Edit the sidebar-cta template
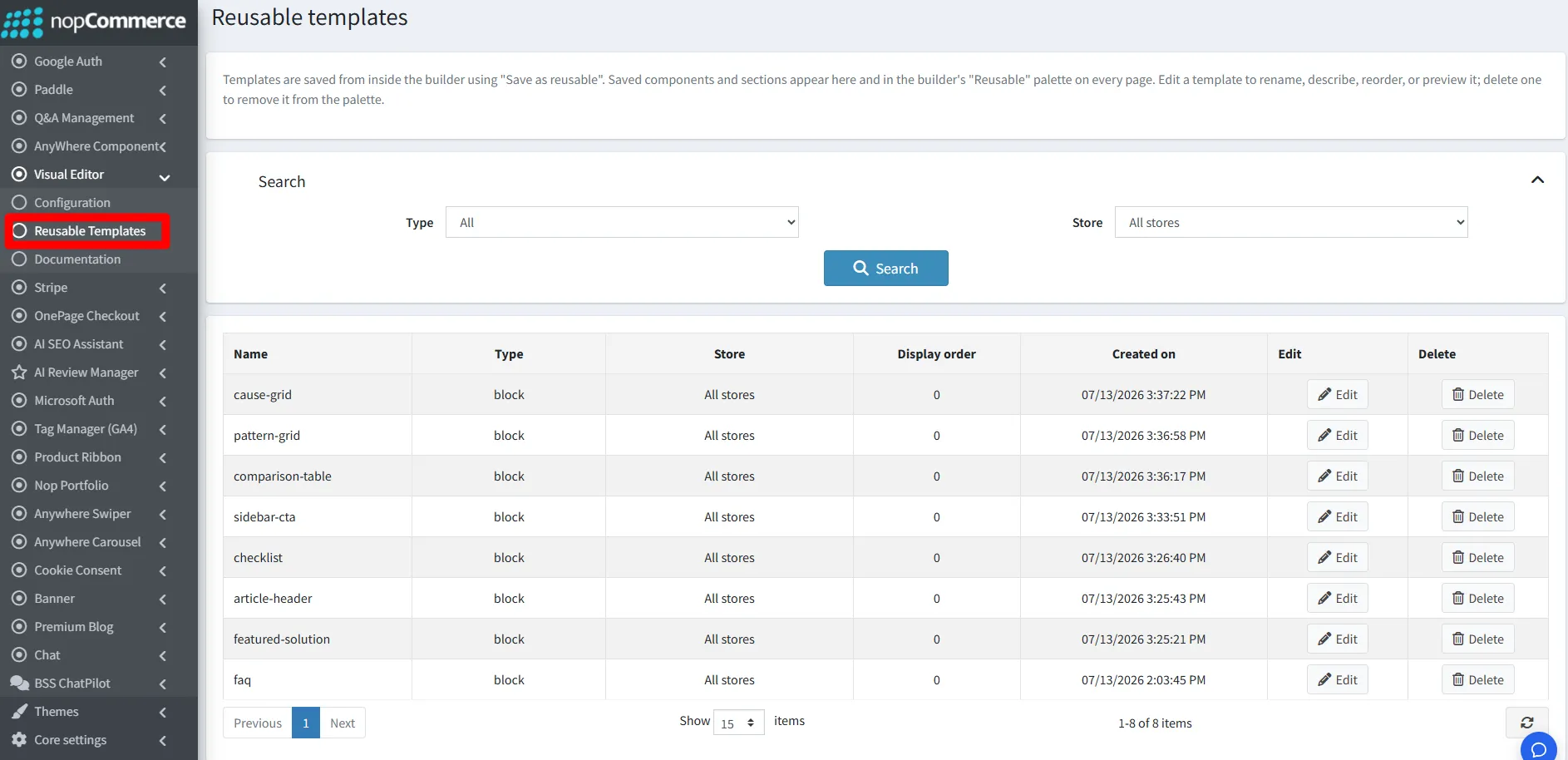This screenshot has height=760, width=1568. click(x=1337, y=516)
